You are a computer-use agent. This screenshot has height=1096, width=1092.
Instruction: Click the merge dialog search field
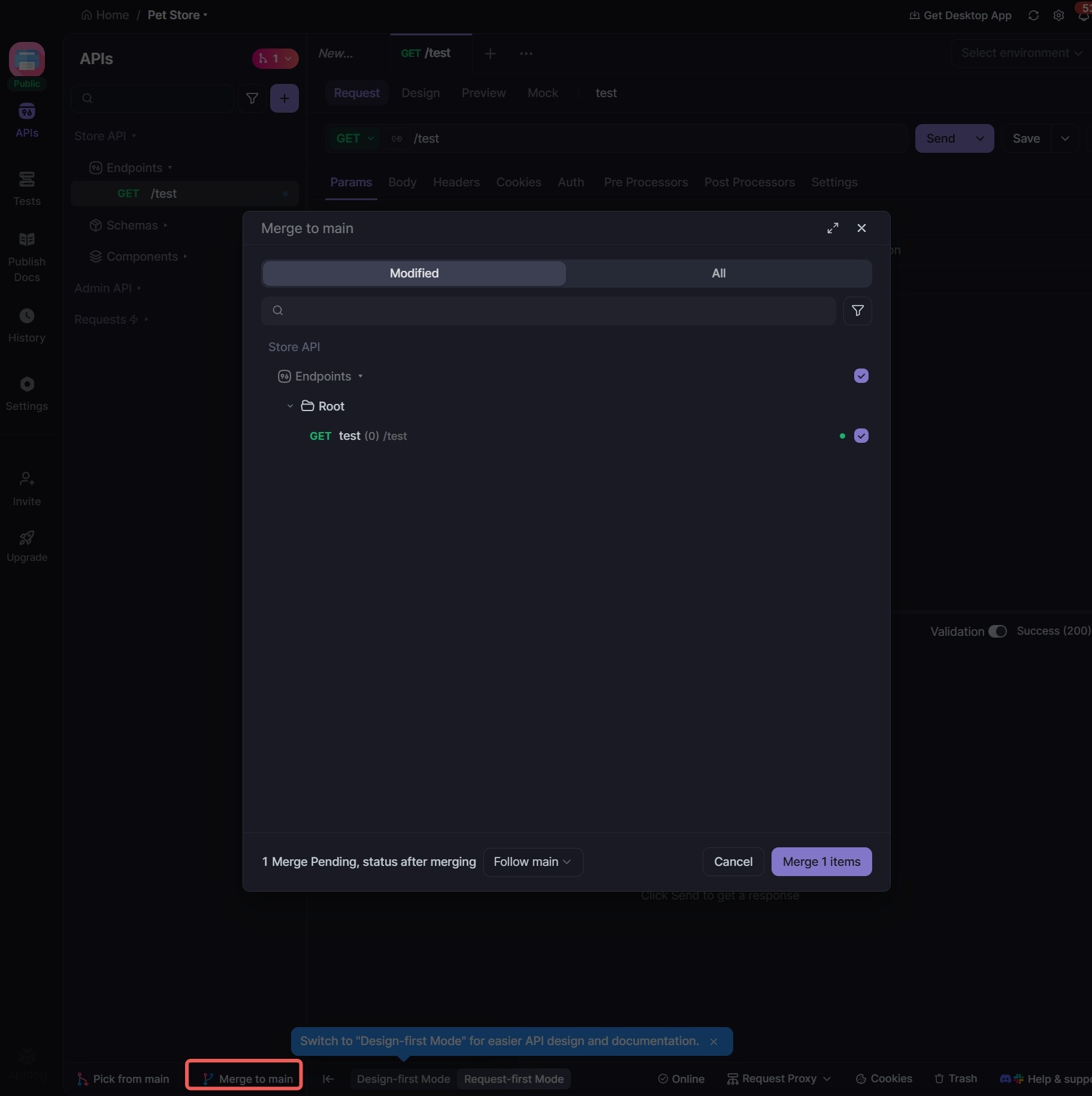click(548, 310)
